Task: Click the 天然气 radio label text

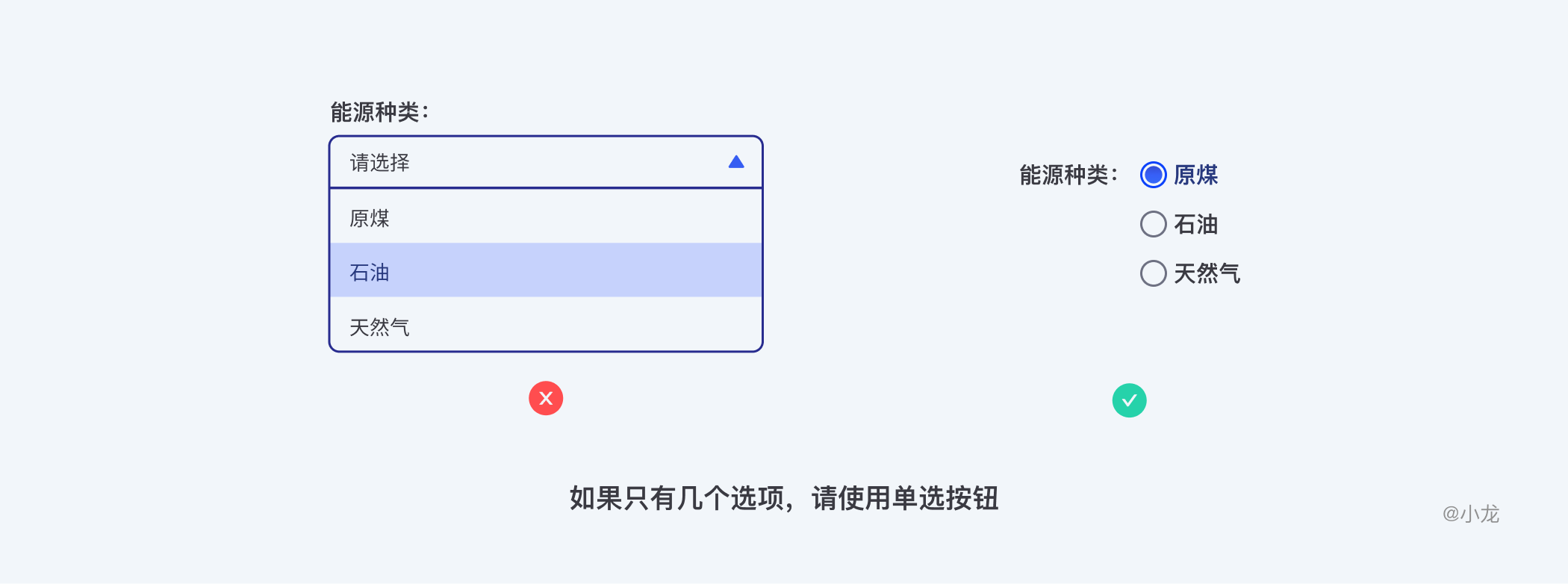Action: point(1207,273)
